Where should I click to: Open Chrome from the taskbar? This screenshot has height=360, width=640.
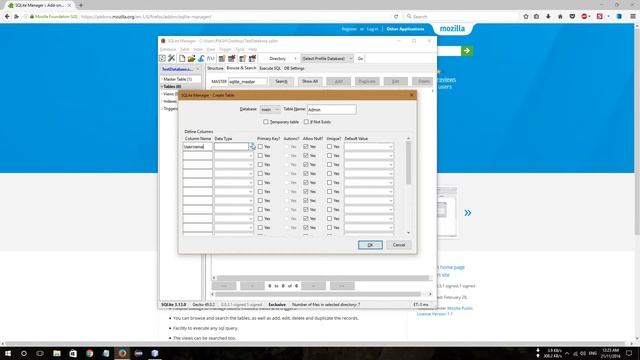(89, 353)
